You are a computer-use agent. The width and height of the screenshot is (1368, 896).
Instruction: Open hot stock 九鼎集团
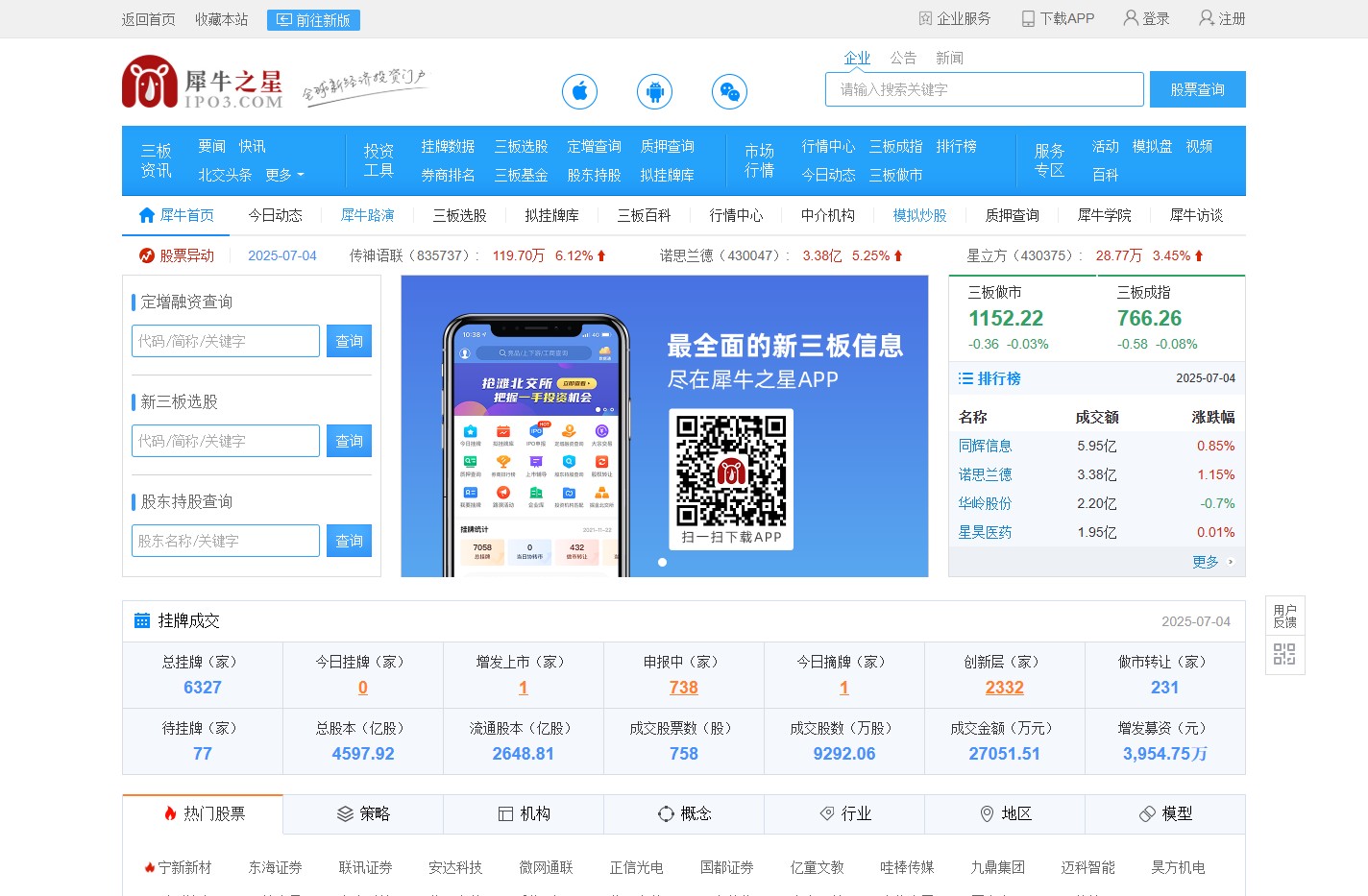(x=998, y=867)
